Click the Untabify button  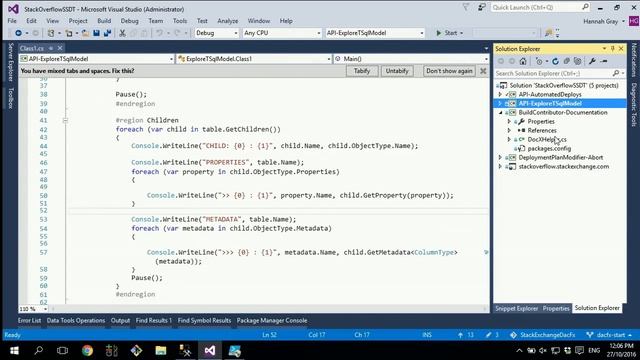(x=397, y=71)
